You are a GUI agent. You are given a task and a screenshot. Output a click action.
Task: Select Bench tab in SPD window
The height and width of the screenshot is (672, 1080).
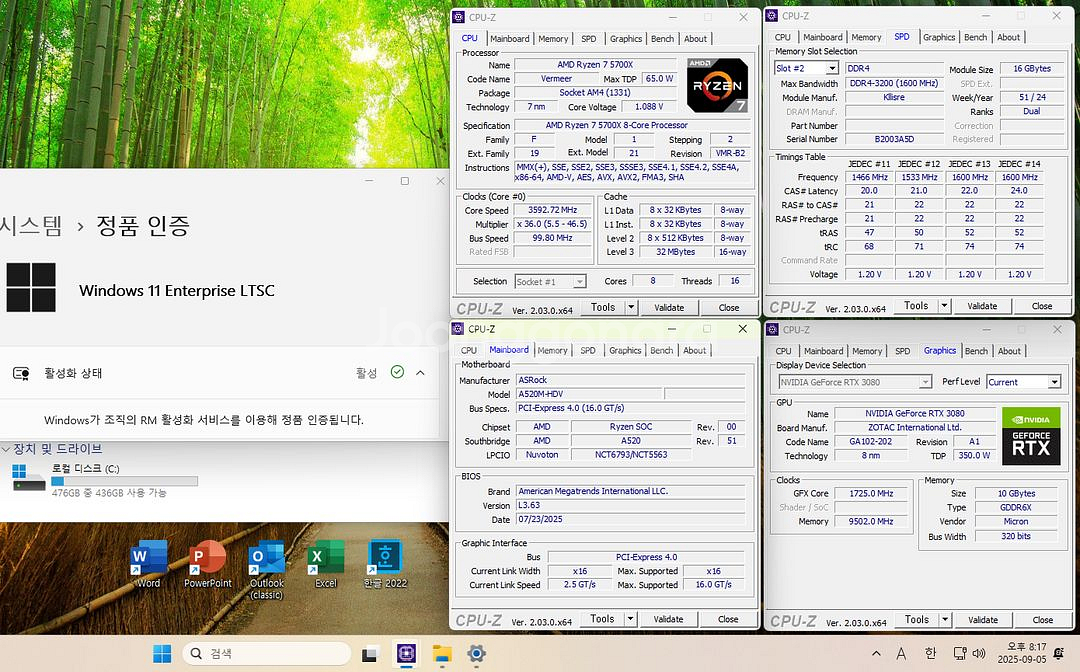[x=975, y=37]
